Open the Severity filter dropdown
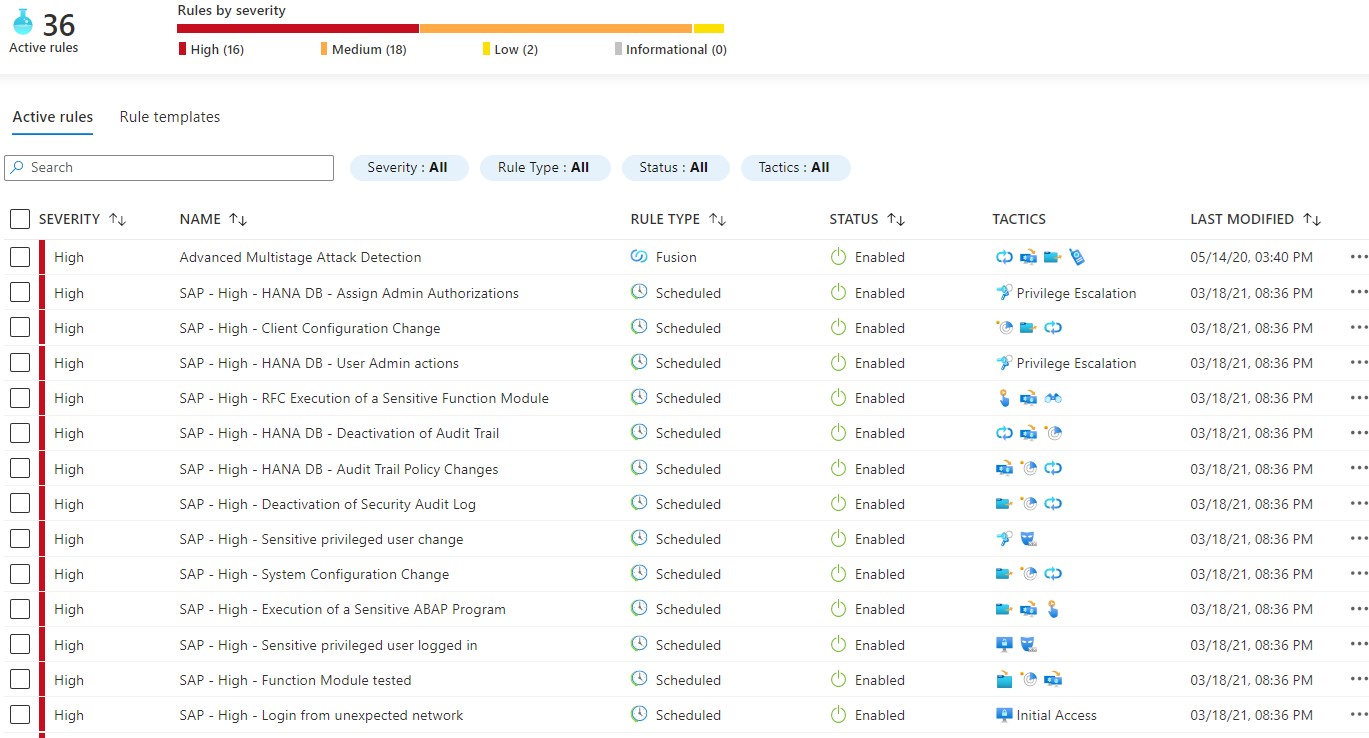Screen dimensions: 1369x738 coord(409,168)
